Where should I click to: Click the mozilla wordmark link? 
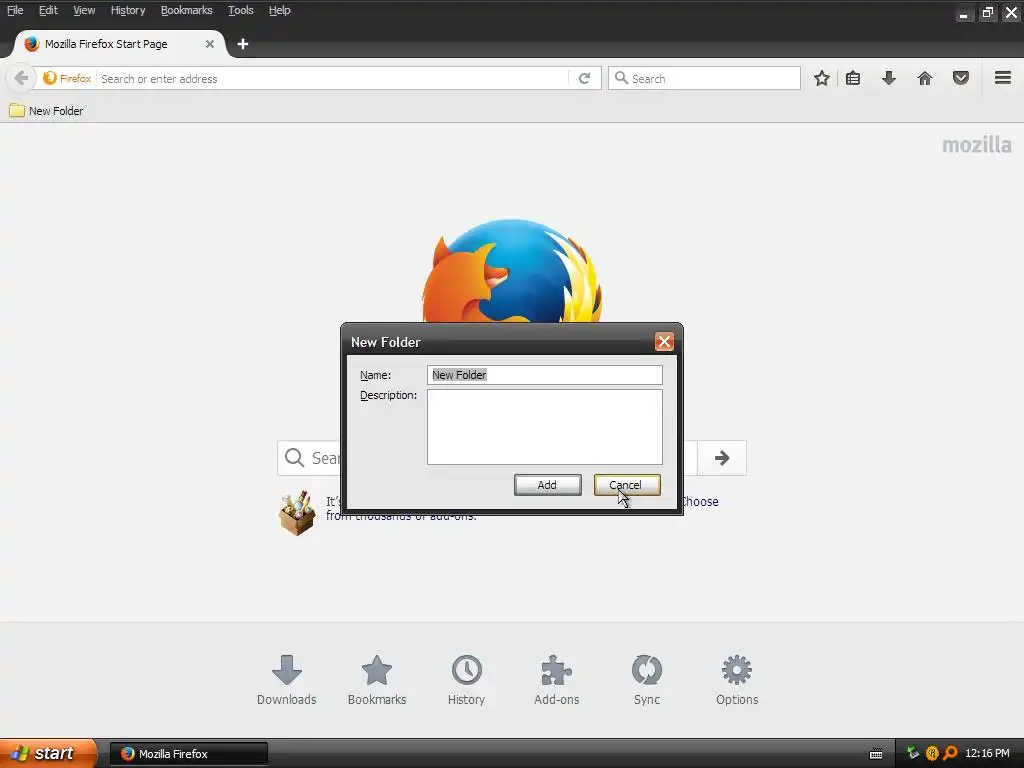pos(977,145)
